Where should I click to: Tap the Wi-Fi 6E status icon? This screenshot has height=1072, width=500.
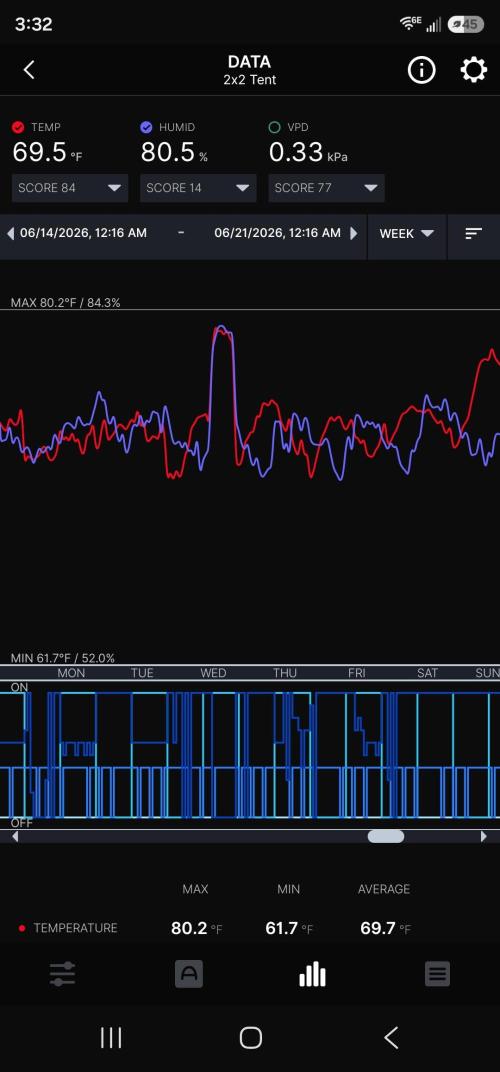[x=410, y=24]
